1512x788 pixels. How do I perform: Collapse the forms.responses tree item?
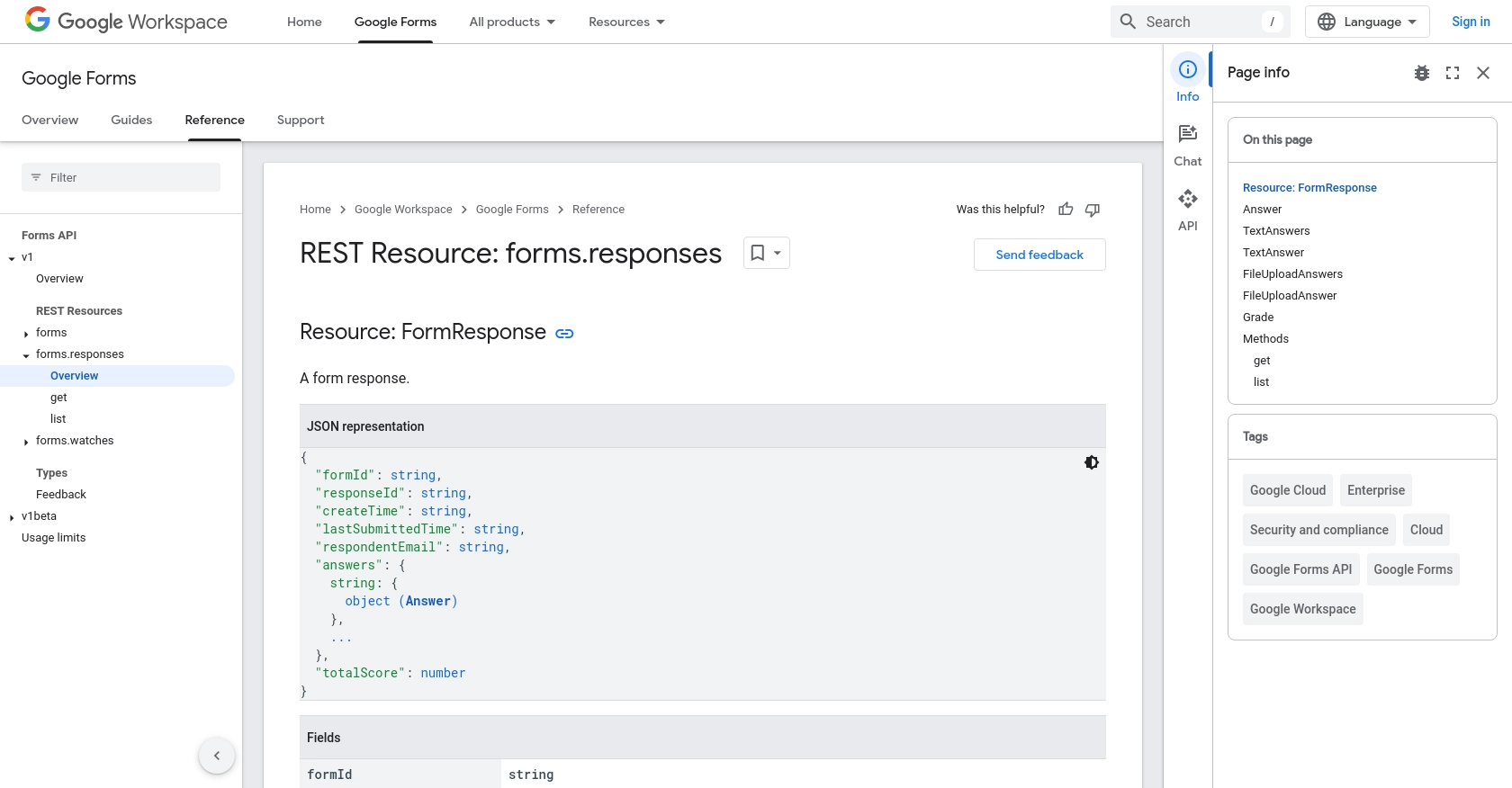(26, 355)
